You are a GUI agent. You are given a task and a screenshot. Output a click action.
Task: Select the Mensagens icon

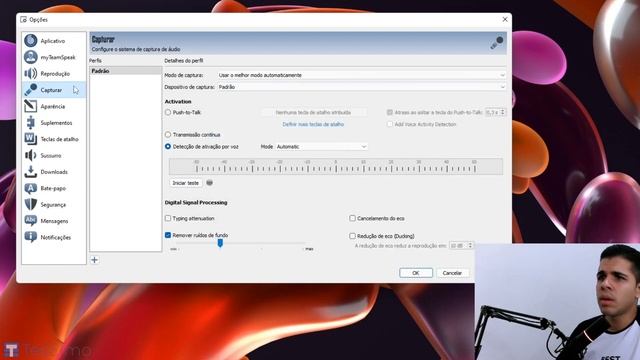coord(31,221)
